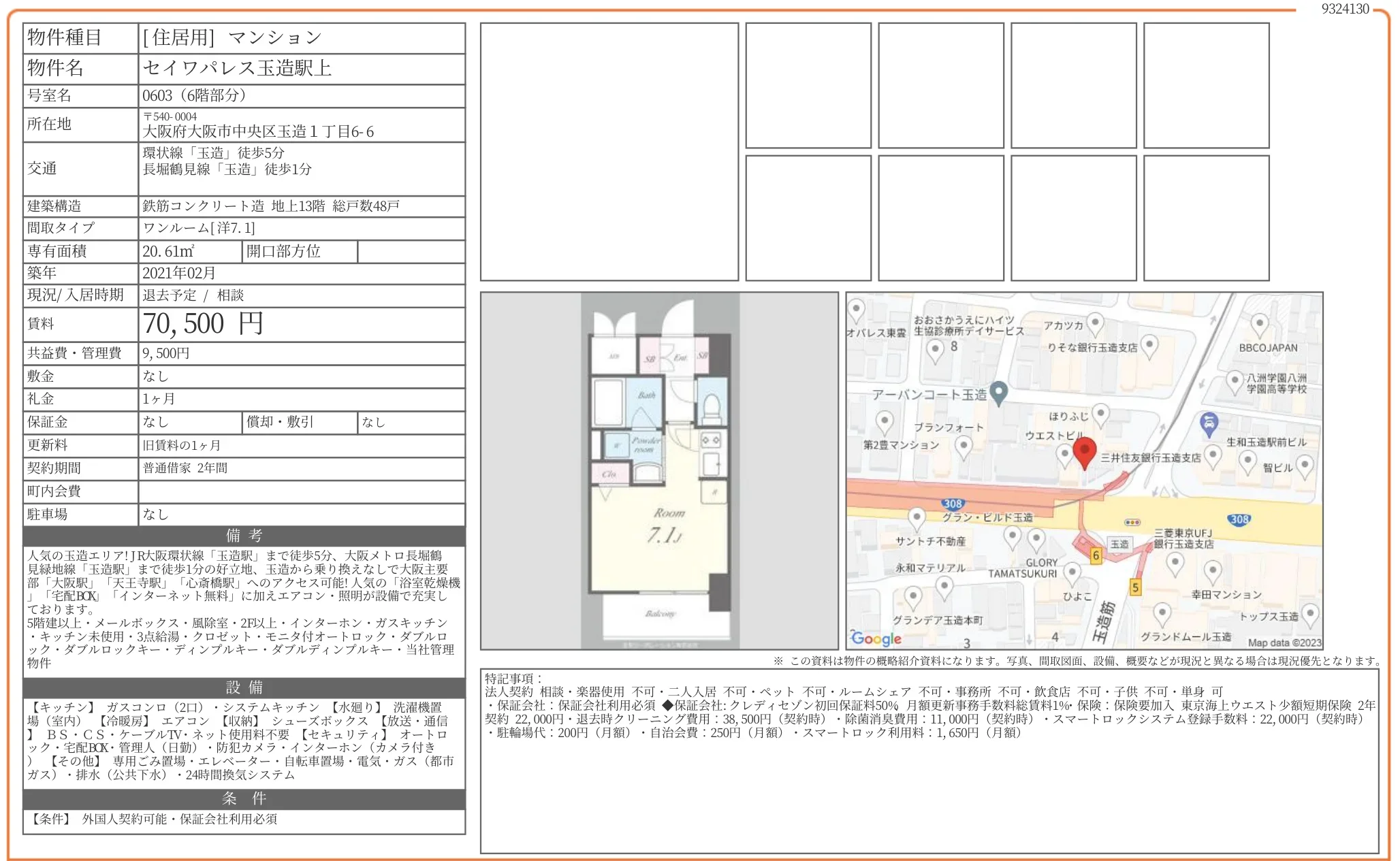Click the Google logo on the map
Screen dimensions: 1400x861
(876, 638)
